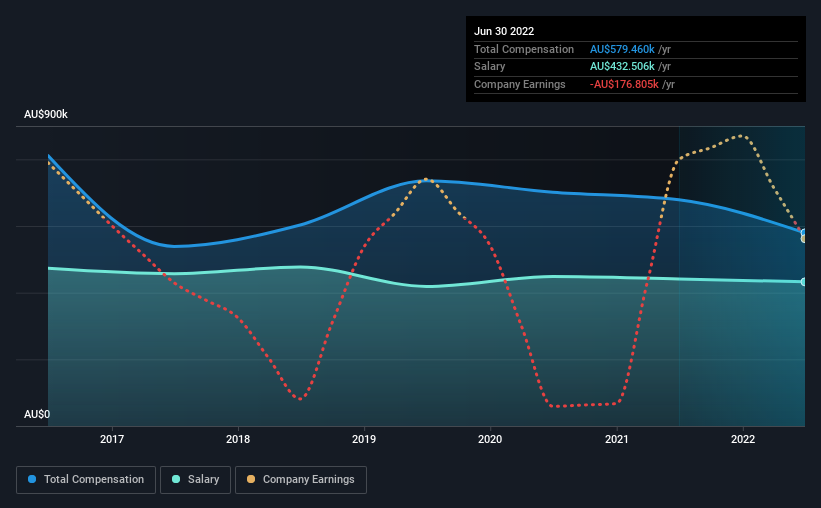The image size is (821, 508).
Task: Toggle the Salary legend button
Action: (x=195, y=480)
